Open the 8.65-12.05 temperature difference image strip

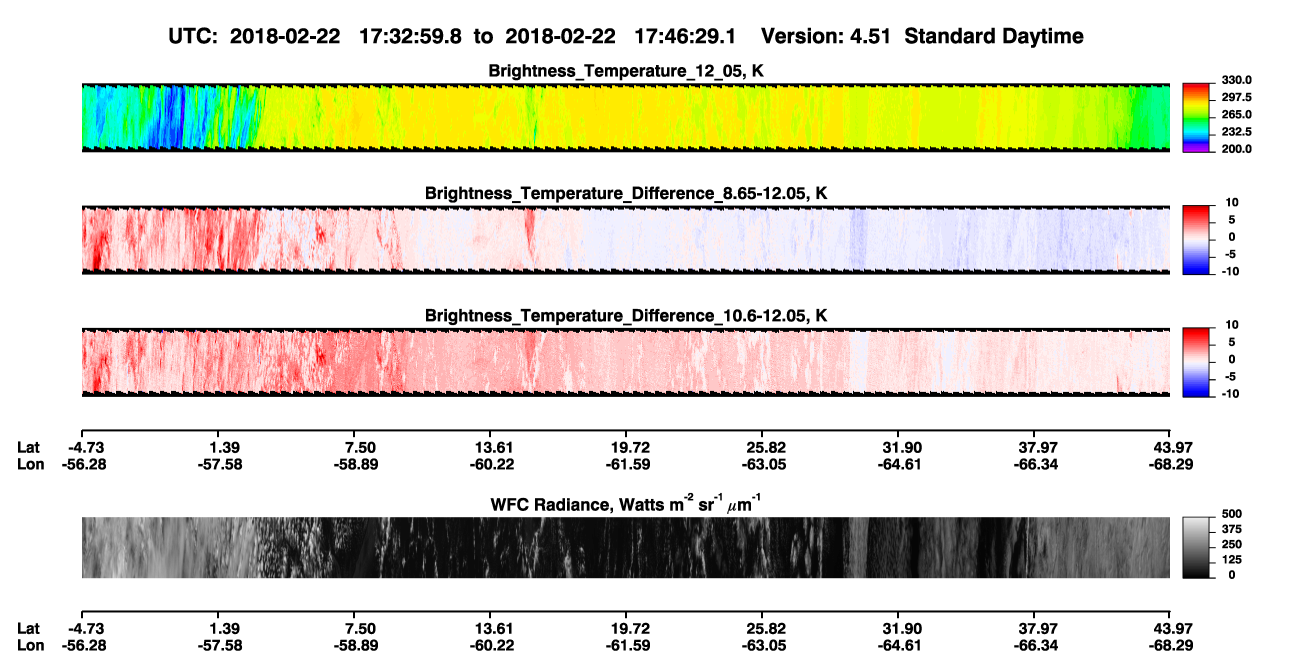point(626,240)
